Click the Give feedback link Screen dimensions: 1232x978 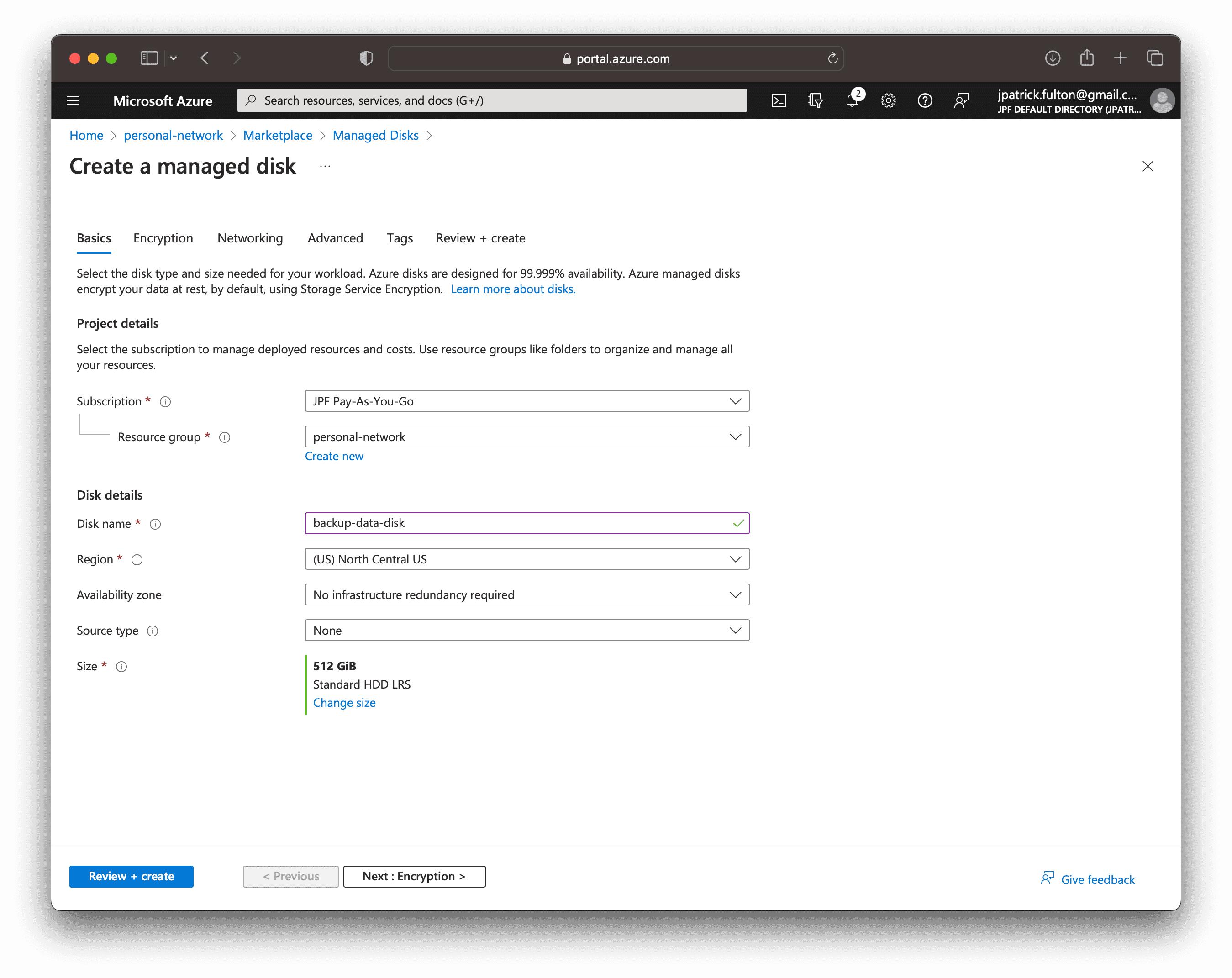click(1087, 879)
